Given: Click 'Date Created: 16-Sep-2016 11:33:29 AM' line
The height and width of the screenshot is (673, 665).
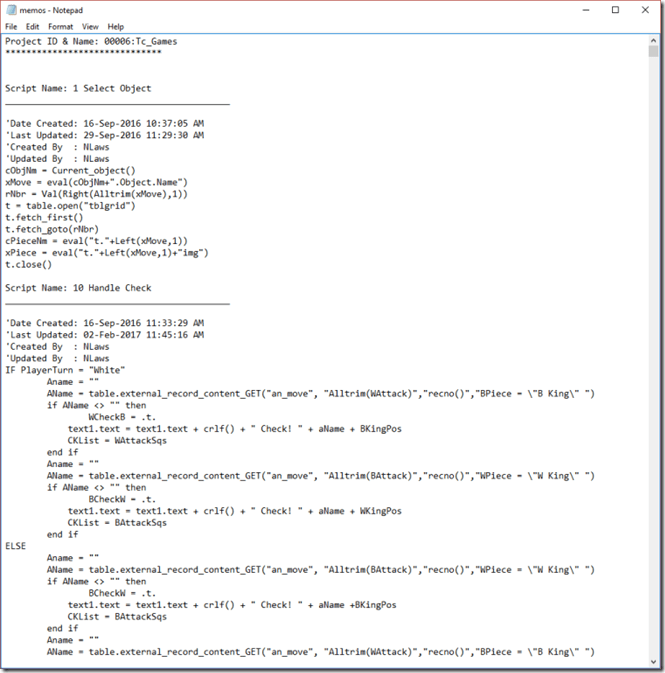Looking at the screenshot, I should (105, 323).
